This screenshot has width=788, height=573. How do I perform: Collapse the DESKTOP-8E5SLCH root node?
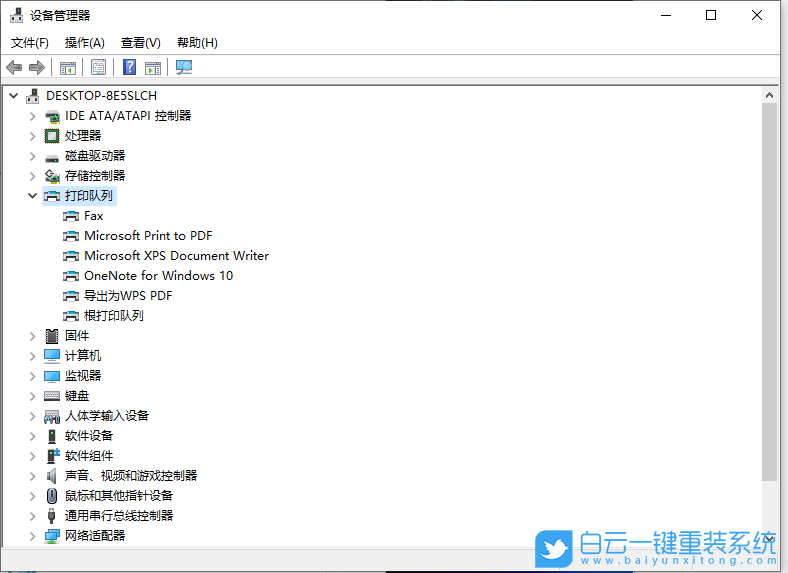[x=14, y=96]
